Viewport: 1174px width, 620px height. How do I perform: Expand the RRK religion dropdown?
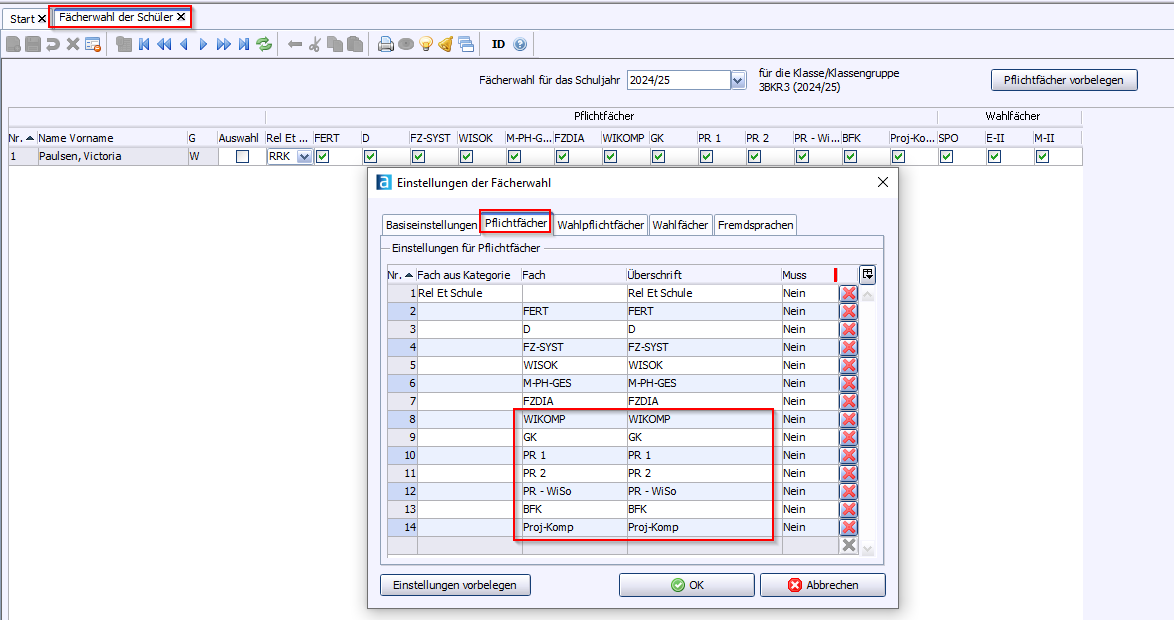coord(304,157)
